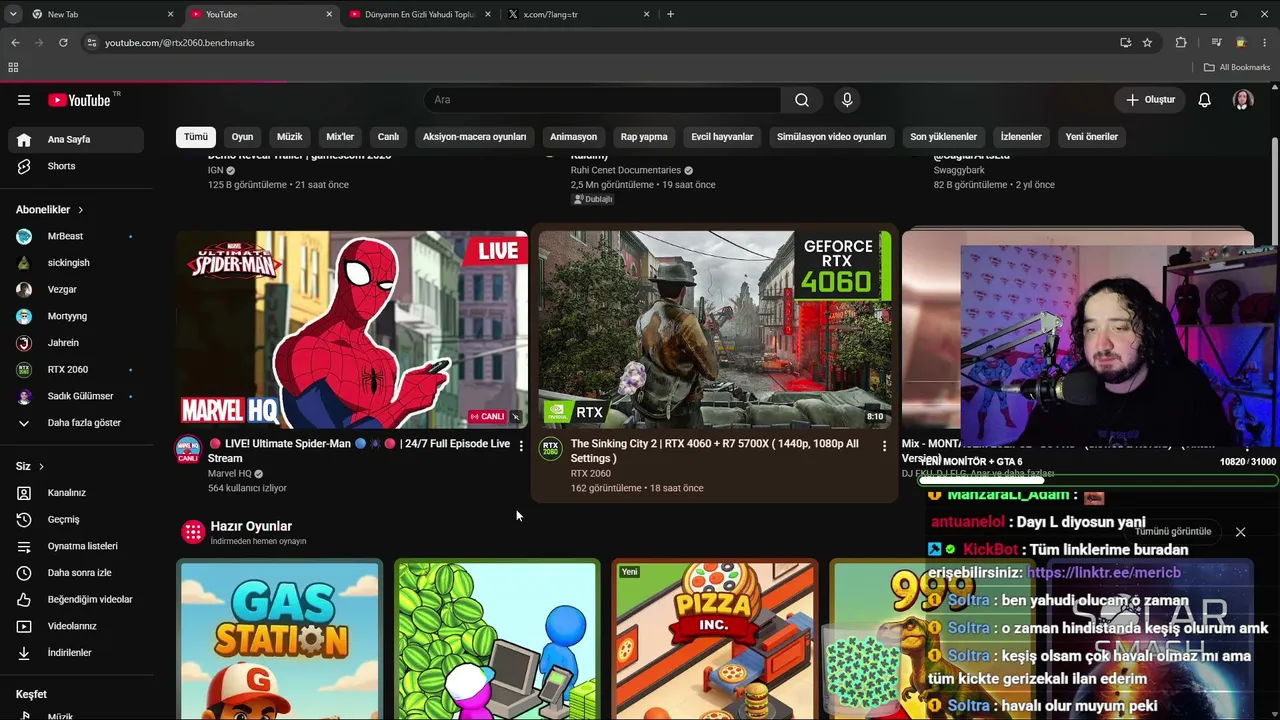This screenshot has width=1280, height=720.
Task: Open the Chrome three-dot menu
Action: pyautogui.click(x=1265, y=43)
